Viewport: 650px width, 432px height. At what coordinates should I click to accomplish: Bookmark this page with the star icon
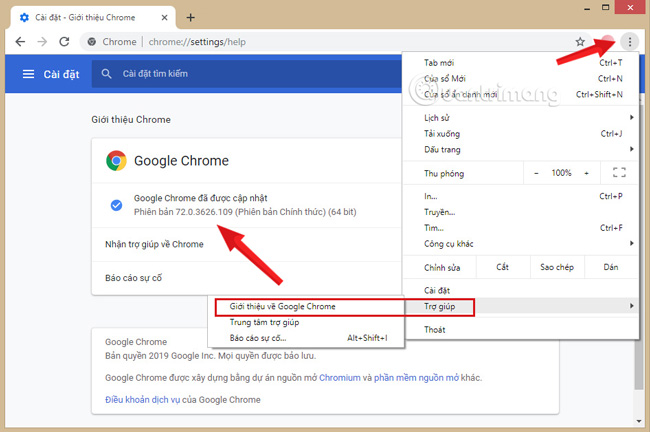point(580,41)
